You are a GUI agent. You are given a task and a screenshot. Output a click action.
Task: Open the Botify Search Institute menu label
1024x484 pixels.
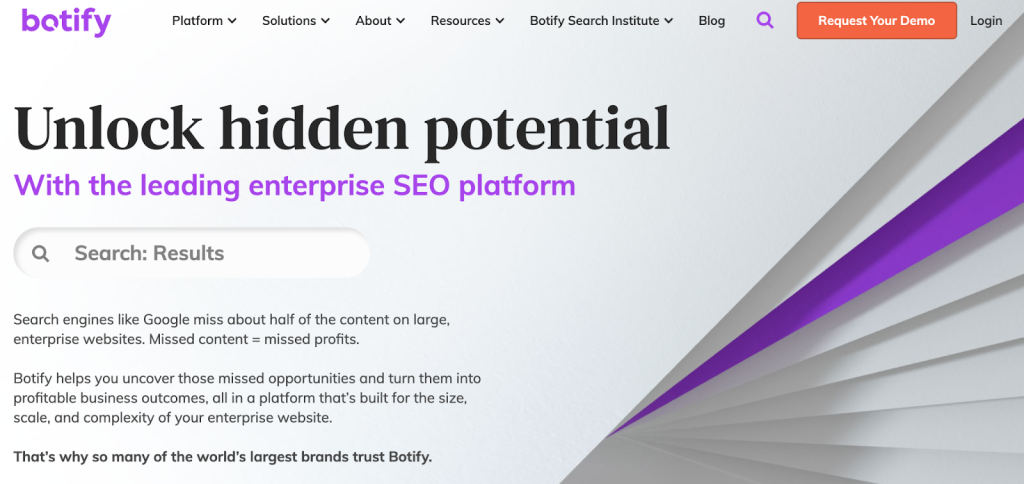pos(594,21)
